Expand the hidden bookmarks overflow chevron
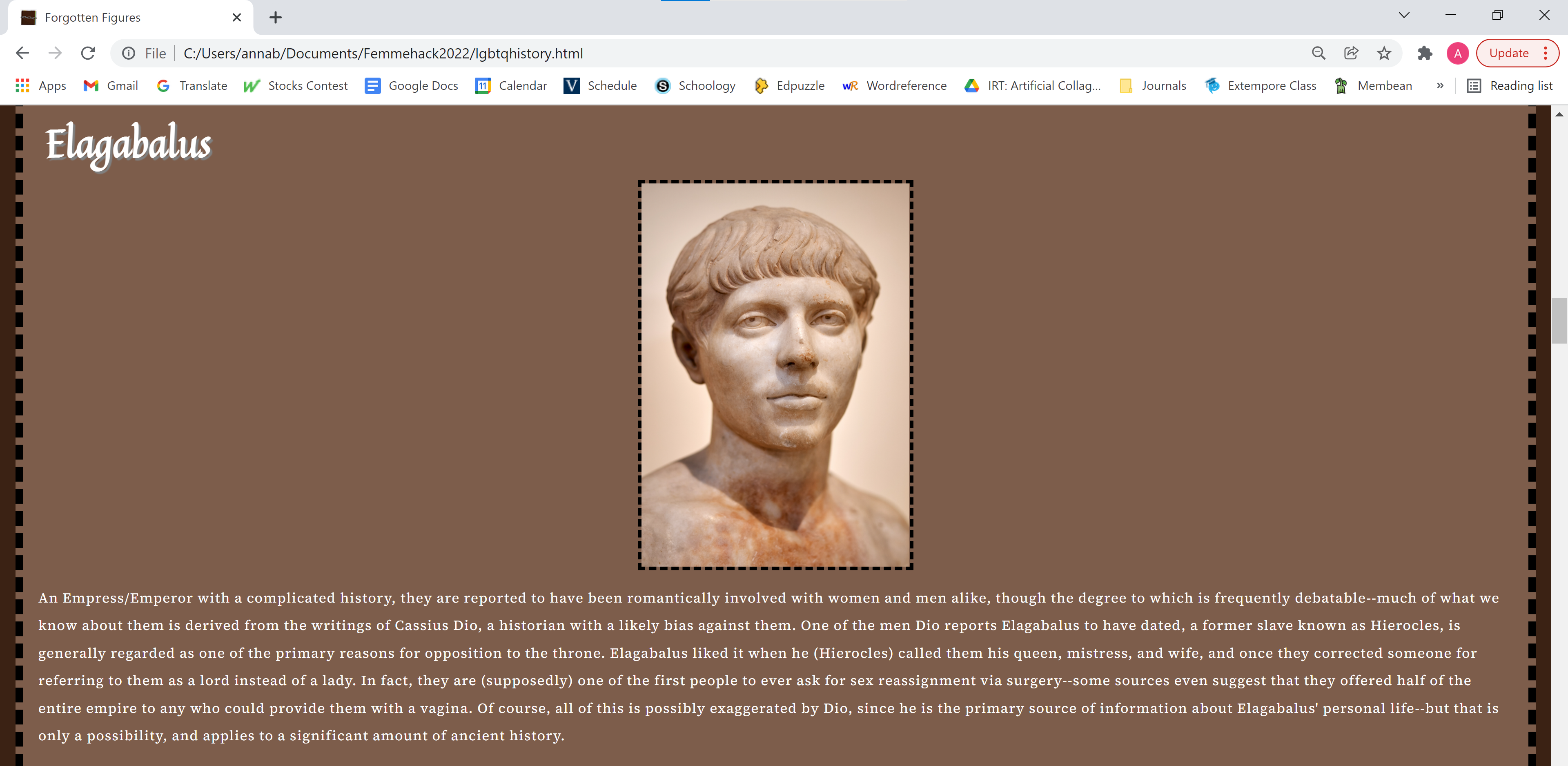This screenshot has height=766, width=1568. (1440, 86)
